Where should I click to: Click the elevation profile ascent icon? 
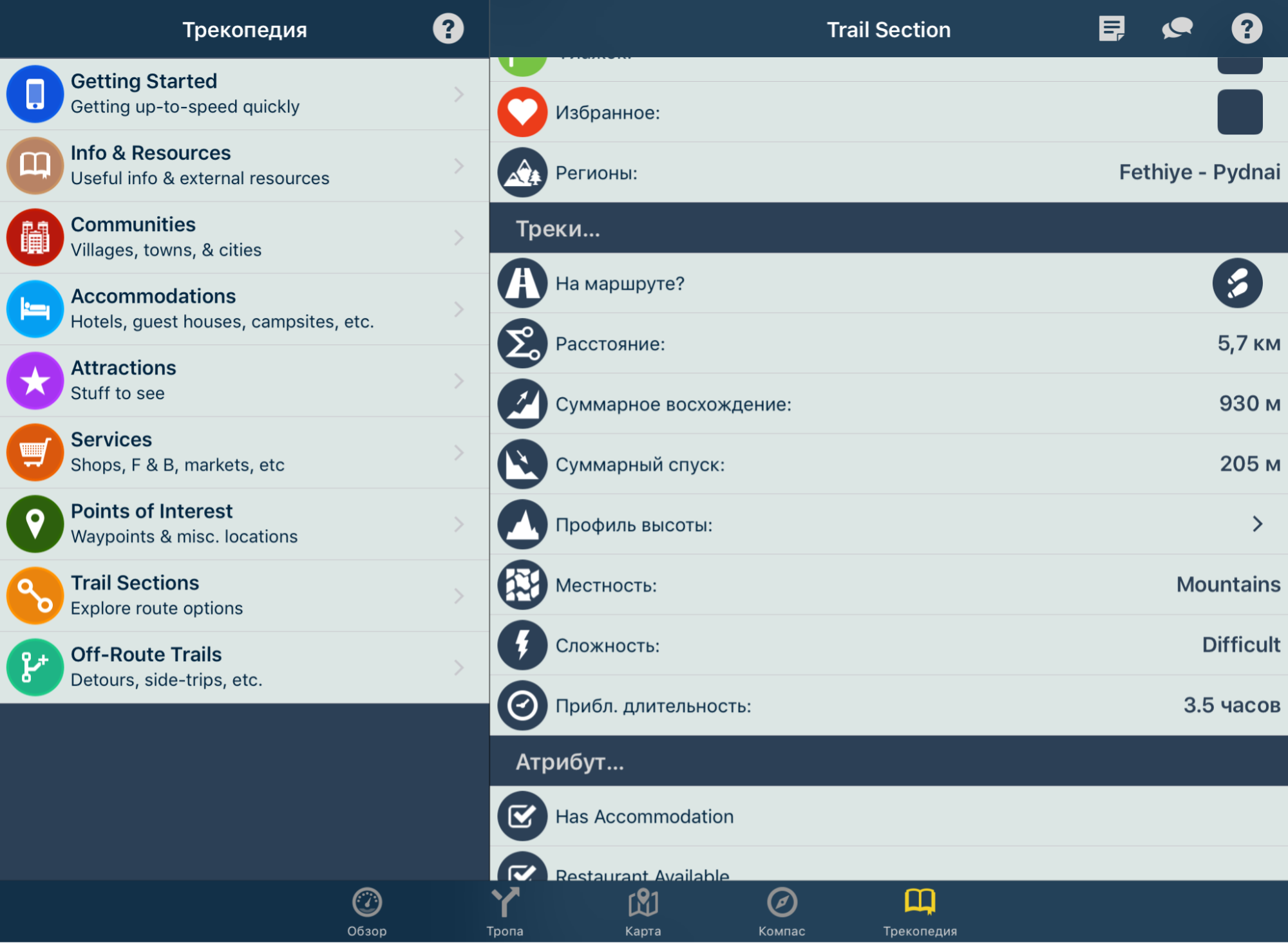(x=521, y=404)
